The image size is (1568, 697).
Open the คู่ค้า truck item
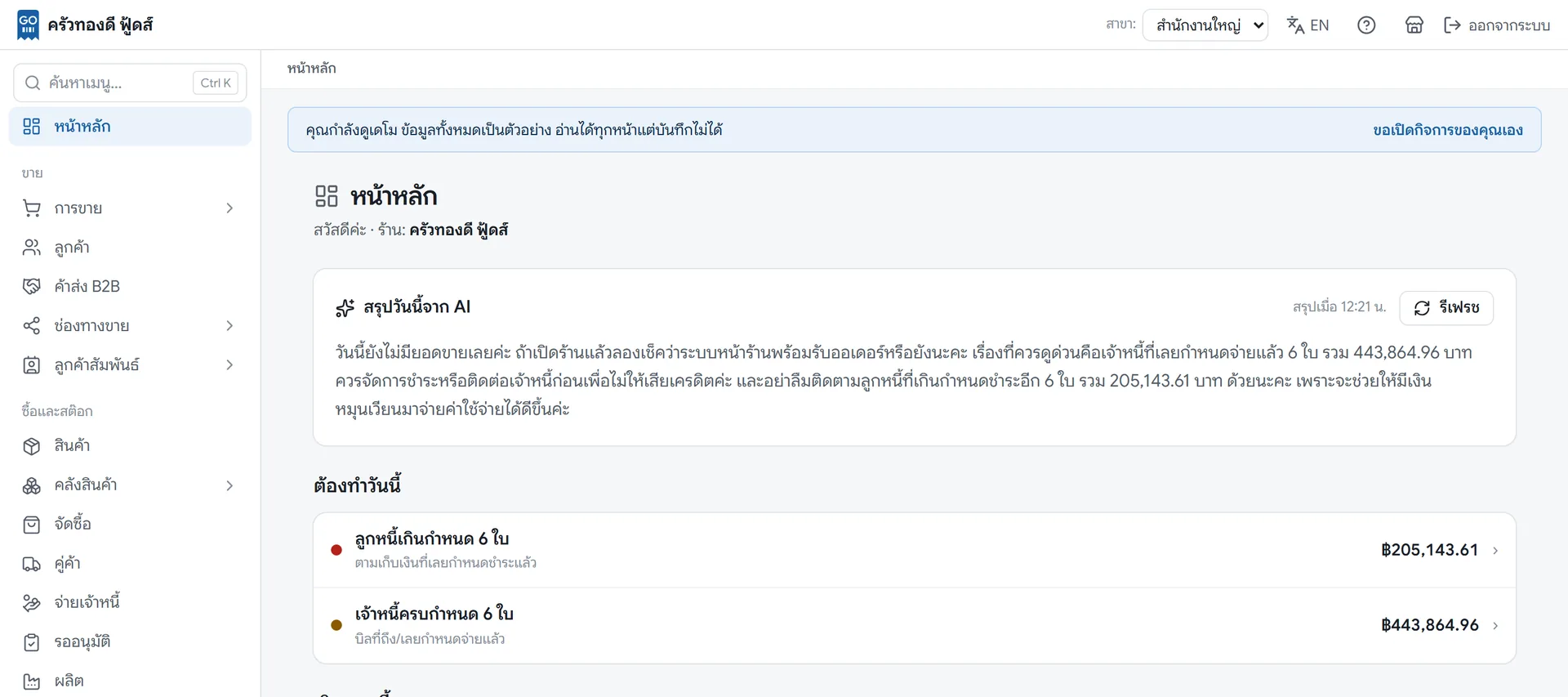[x=130, y=563]
